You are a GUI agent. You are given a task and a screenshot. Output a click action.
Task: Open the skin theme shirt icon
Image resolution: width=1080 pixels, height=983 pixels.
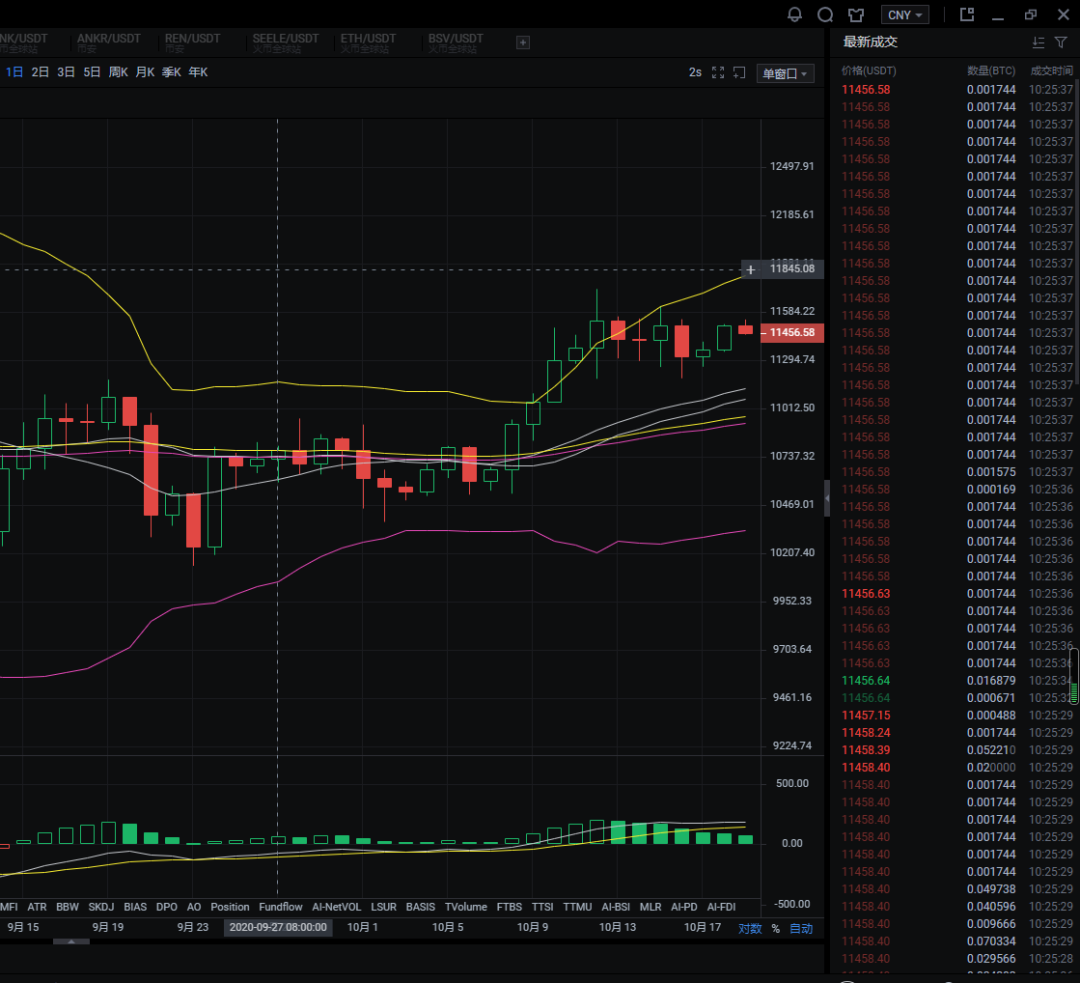tap(855, 15)
